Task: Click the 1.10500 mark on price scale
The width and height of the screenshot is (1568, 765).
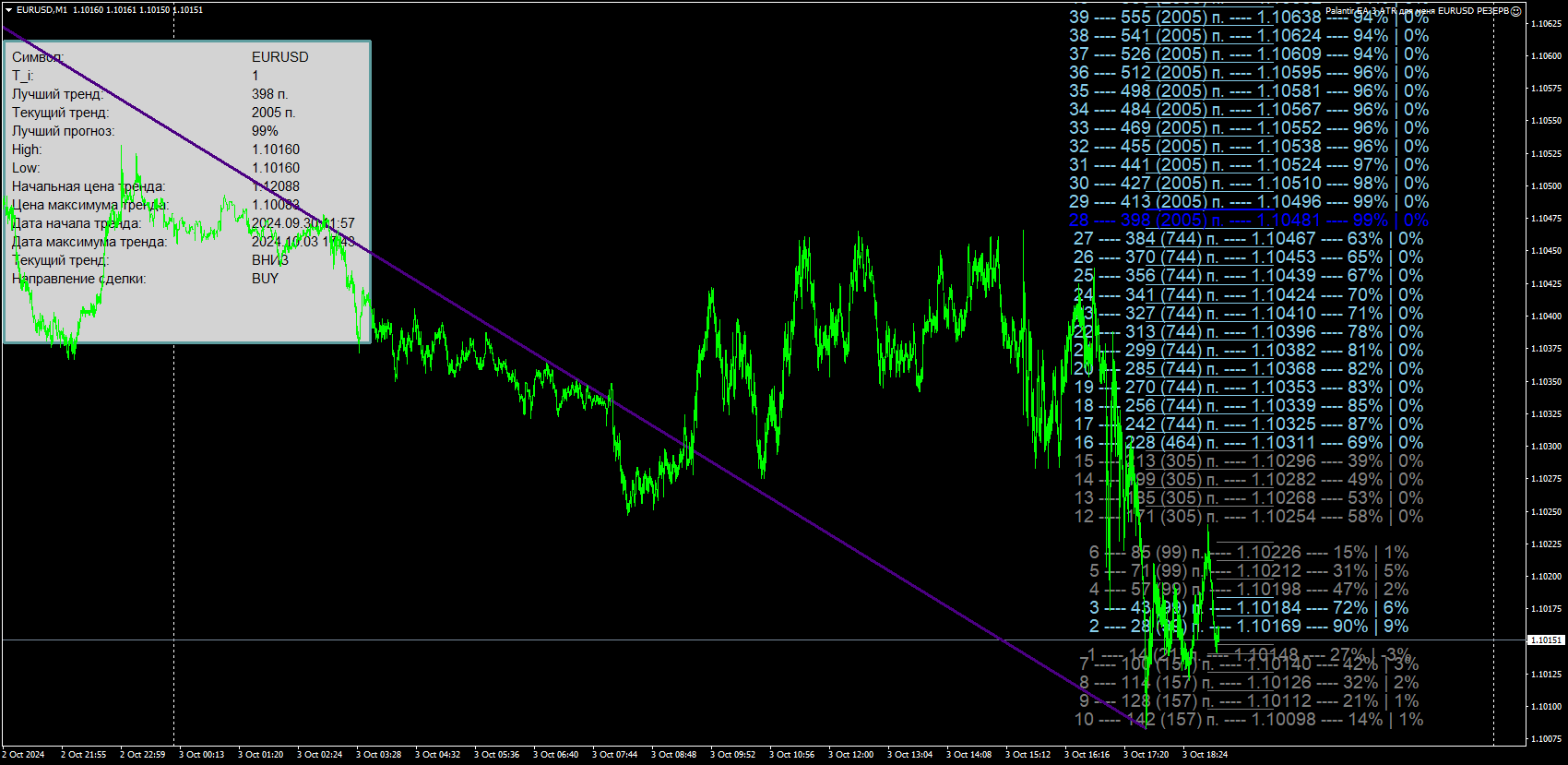Action: coord(1546,185)
